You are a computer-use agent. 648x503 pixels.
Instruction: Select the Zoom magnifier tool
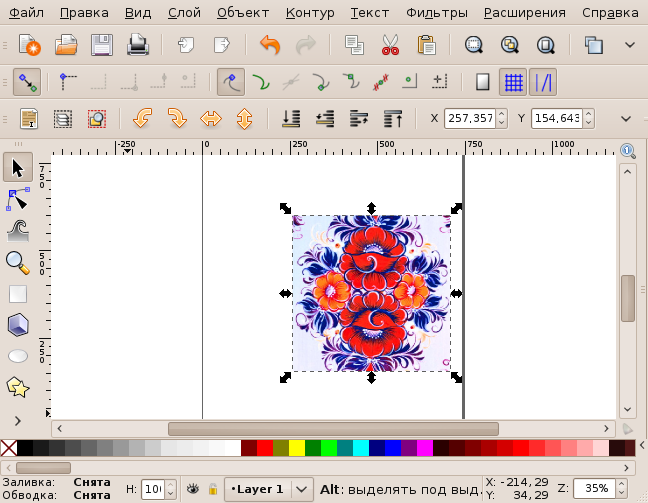tap(18, 262)
